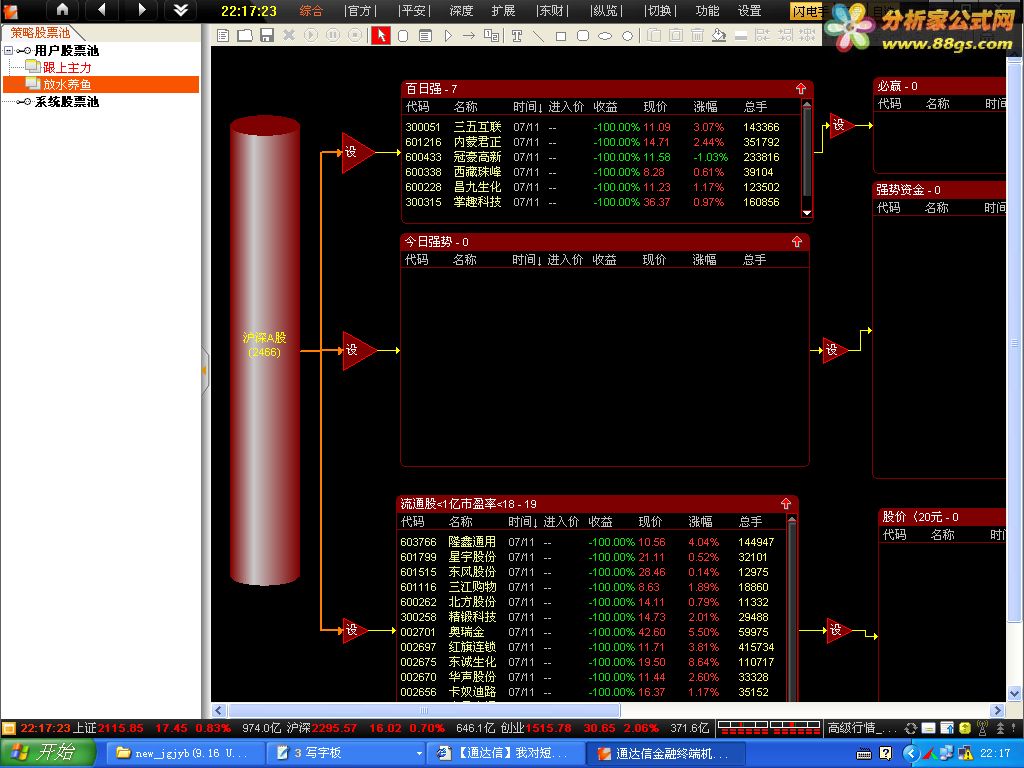
Task: Open the 深度 menu
Action: click(x=461, y=10)
